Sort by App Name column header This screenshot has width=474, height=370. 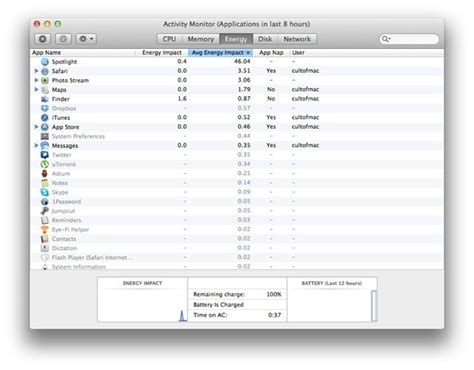click(83, 53)
